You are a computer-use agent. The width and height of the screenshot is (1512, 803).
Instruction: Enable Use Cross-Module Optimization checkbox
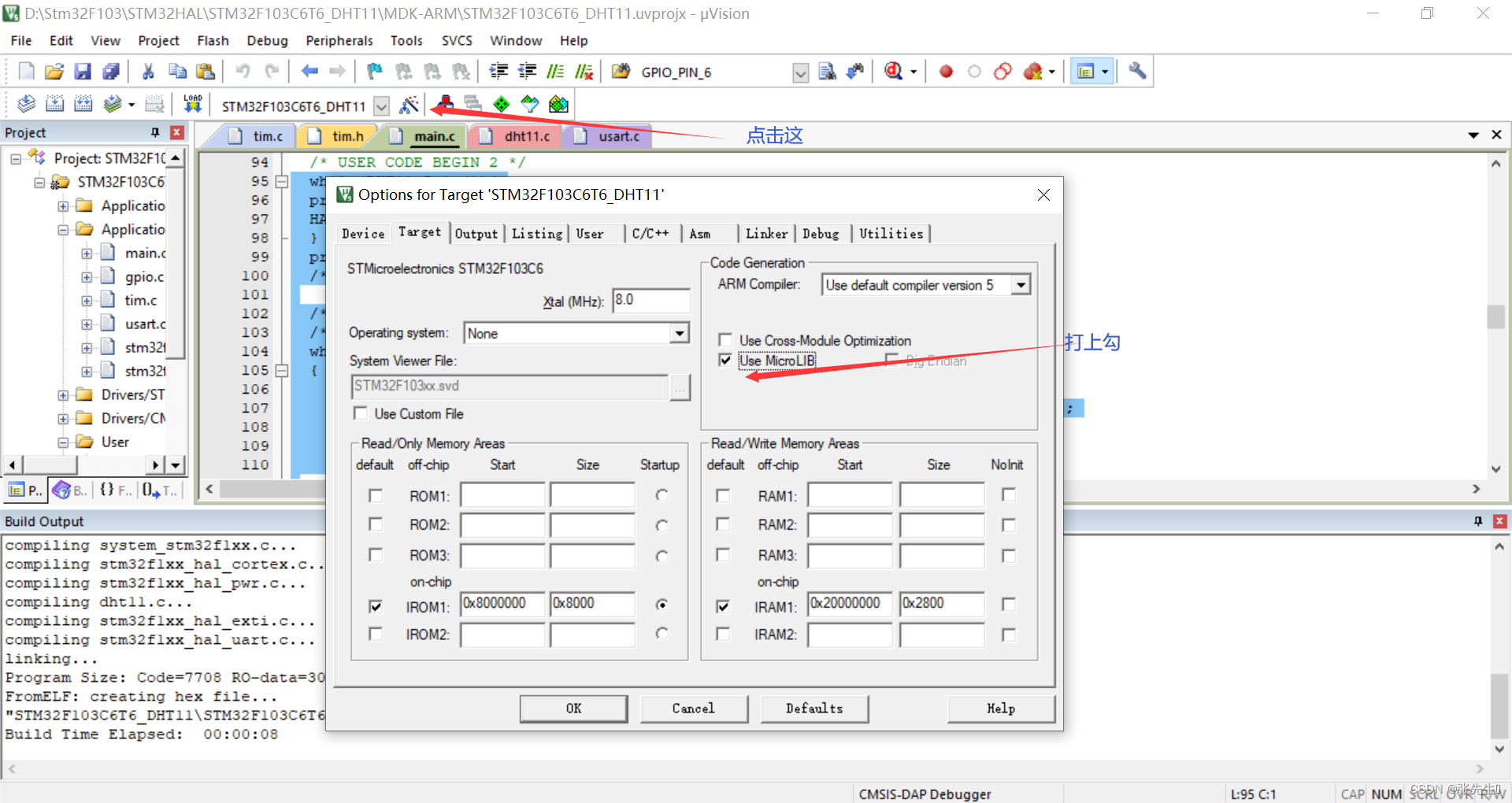tap(725, 339)
